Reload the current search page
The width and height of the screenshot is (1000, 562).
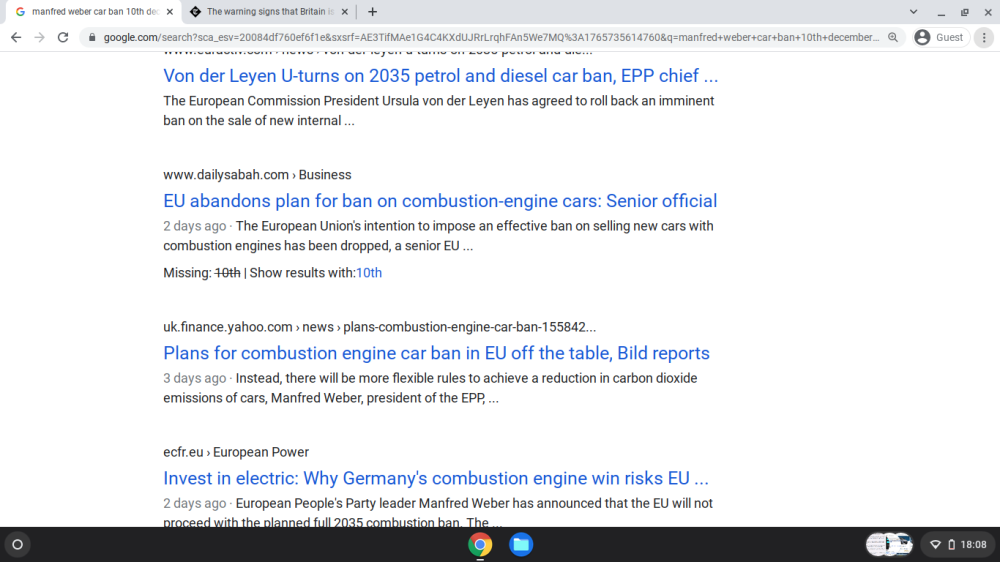point(62,38)
